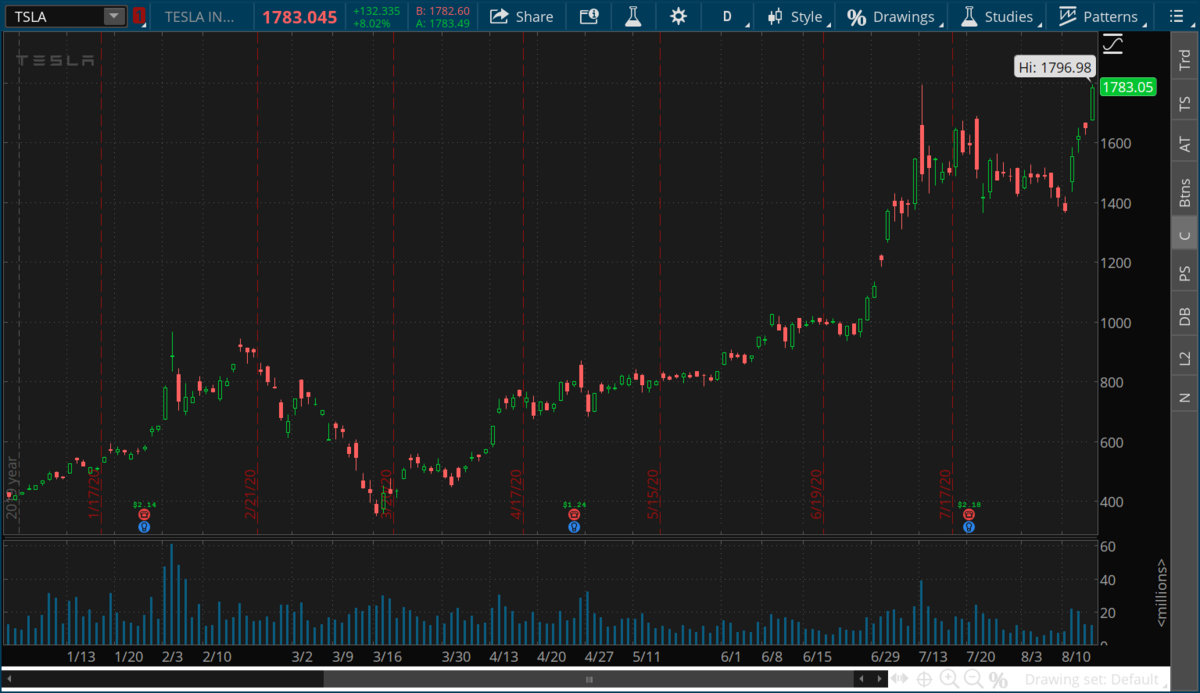
Task: Click the TESLA IN... company name label
Action: [200, 17]
